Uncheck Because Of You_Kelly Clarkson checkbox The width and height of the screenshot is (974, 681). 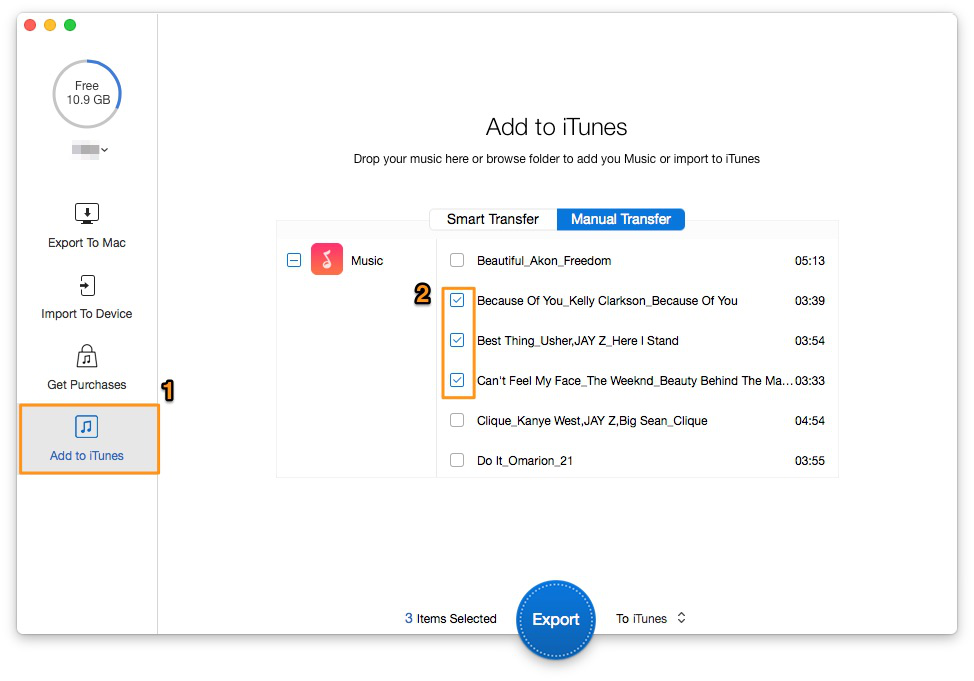pos(457,300)
